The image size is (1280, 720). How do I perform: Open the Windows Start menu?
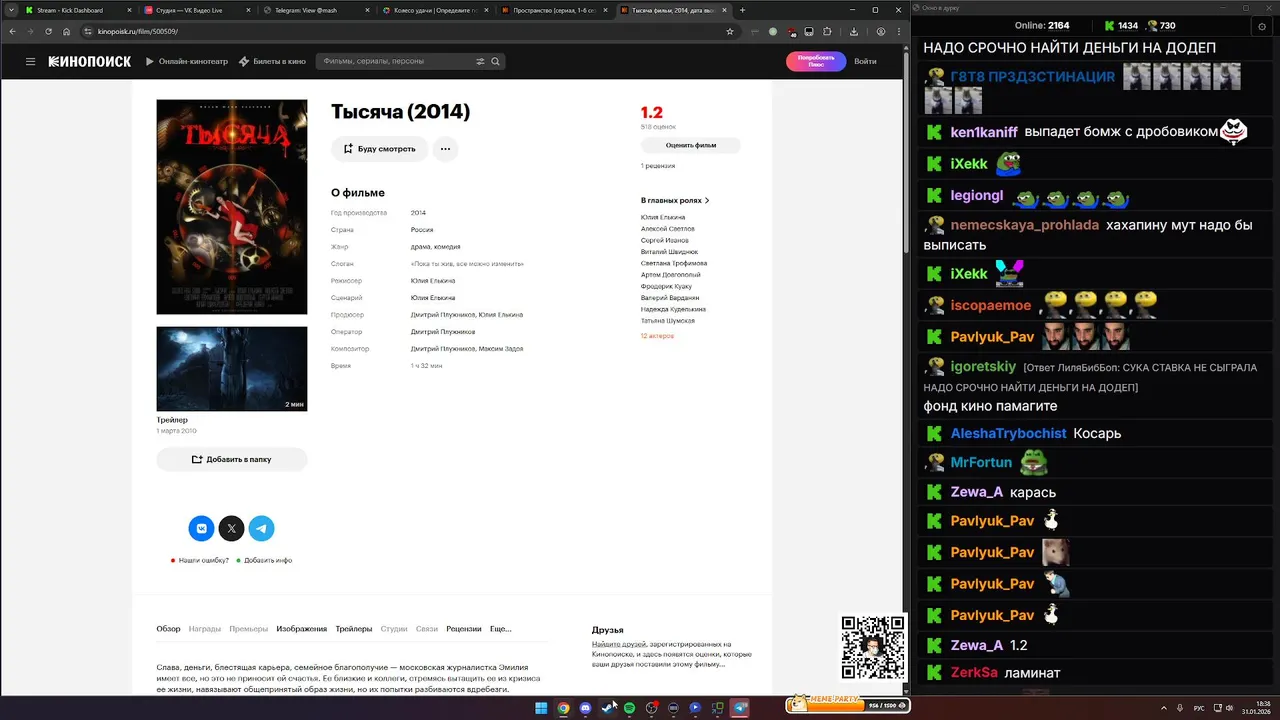click(x=541, y=708)
